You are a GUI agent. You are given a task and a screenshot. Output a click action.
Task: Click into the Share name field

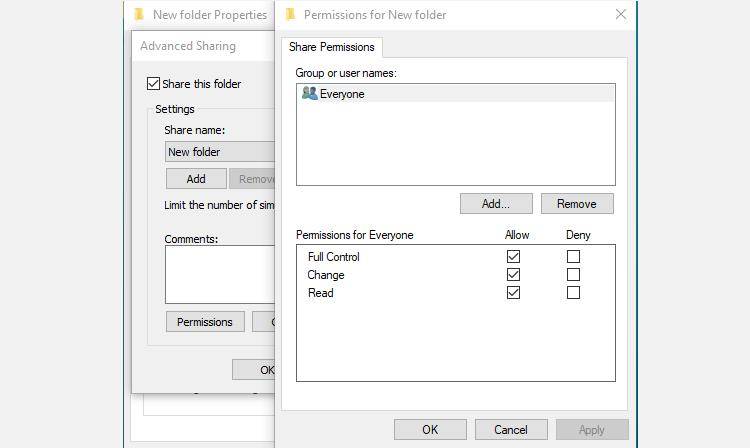point(219,152)
